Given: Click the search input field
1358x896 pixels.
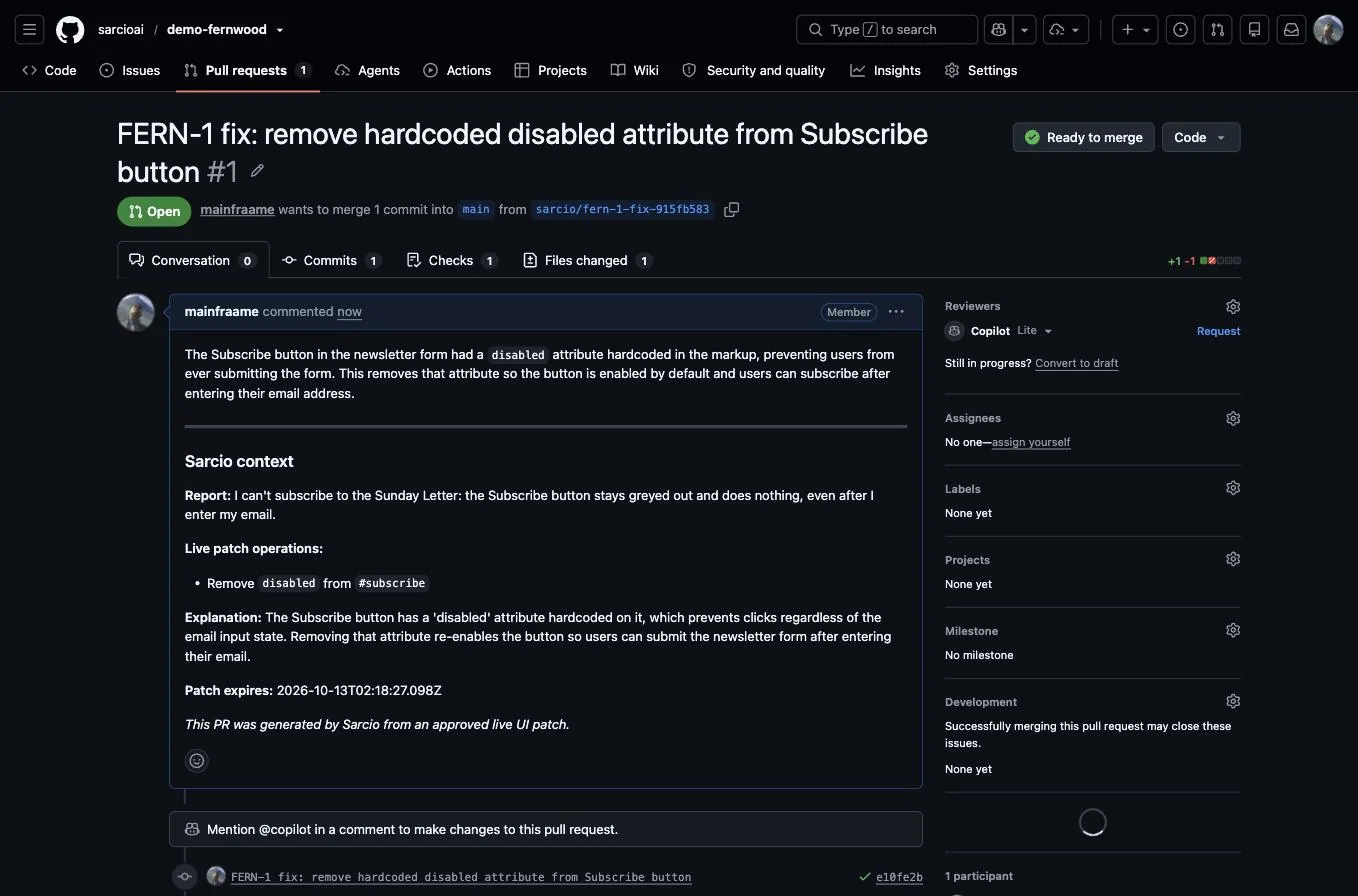Looking at the screenshot, I should click(x=887, y=30).
